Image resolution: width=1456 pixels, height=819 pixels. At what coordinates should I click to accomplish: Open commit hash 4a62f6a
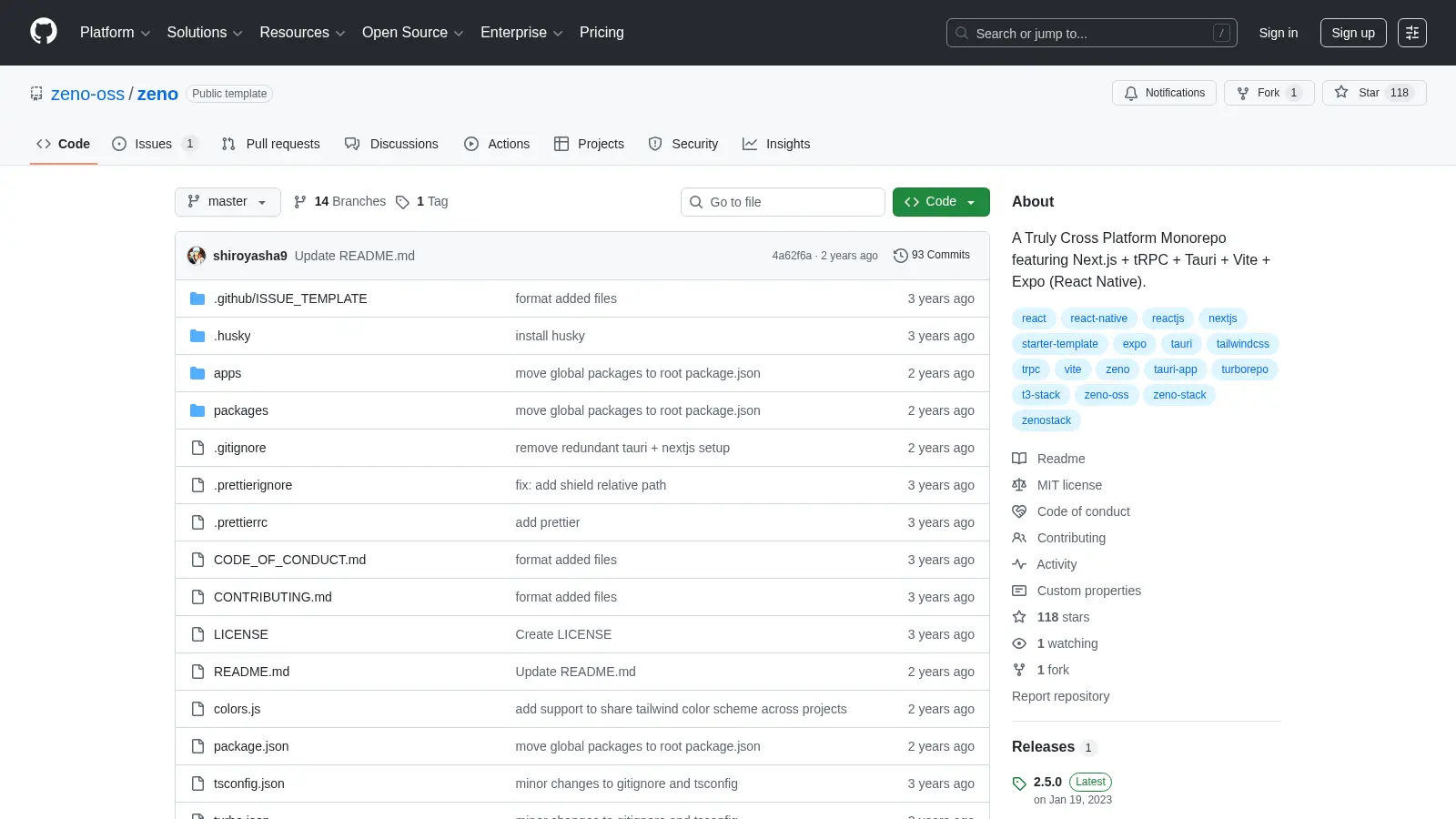[792, 256]
